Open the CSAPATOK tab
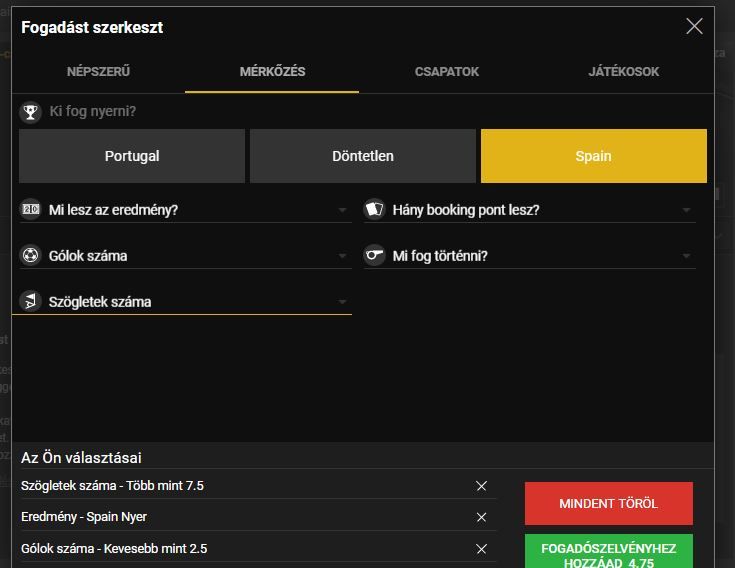This screenshot has height=568, width=735. tap(447, 72)
